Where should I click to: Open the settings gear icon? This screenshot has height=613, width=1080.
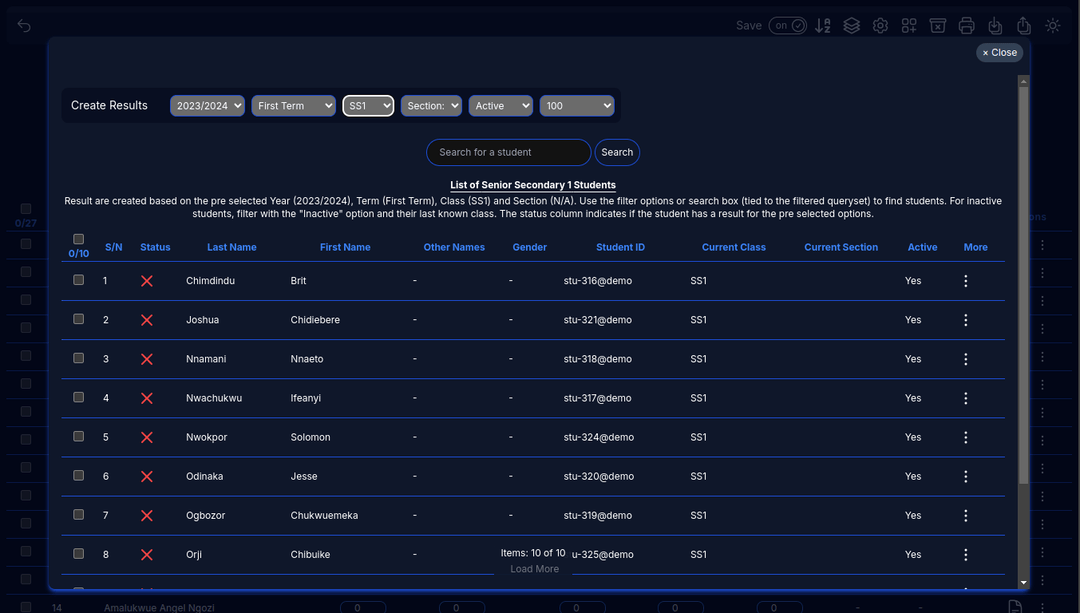[x=880, y=26]
